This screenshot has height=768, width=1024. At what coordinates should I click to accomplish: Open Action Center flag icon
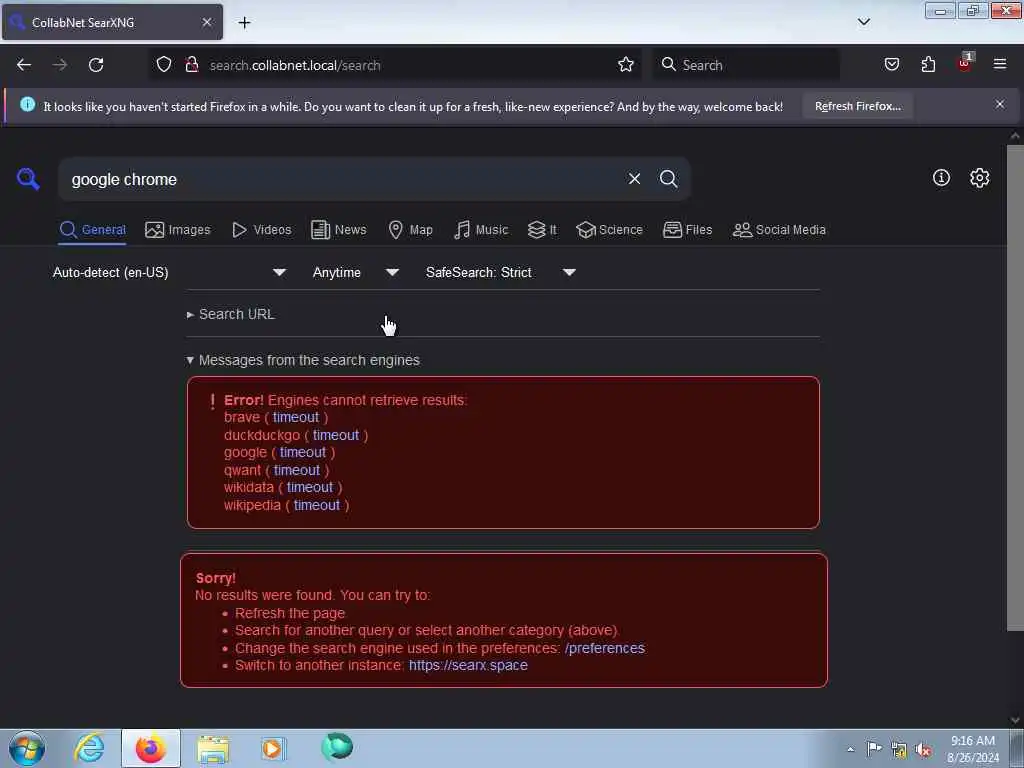(x=874, y=748)
